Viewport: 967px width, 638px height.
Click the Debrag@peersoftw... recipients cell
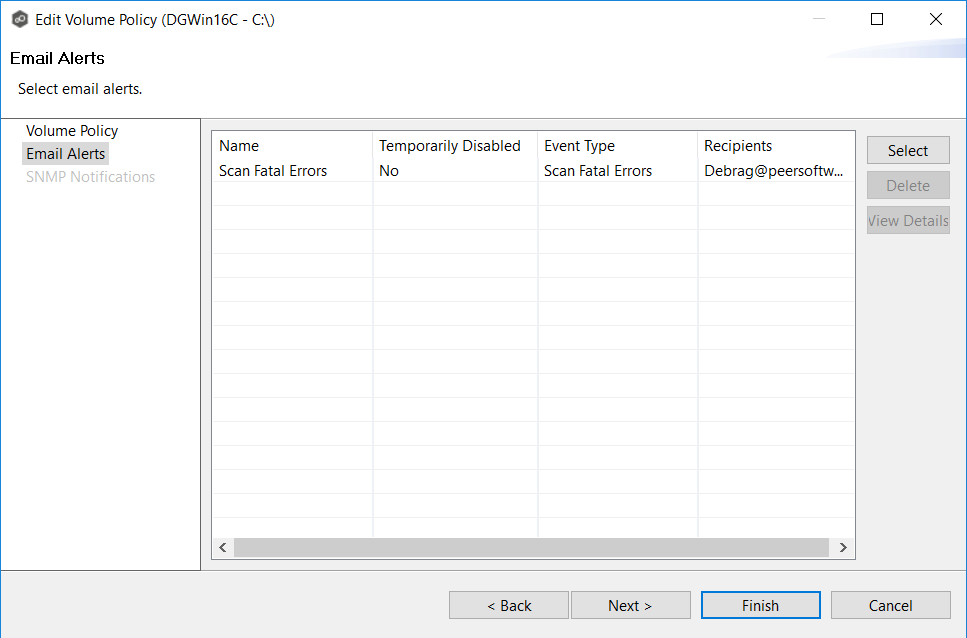coord(773,171)
